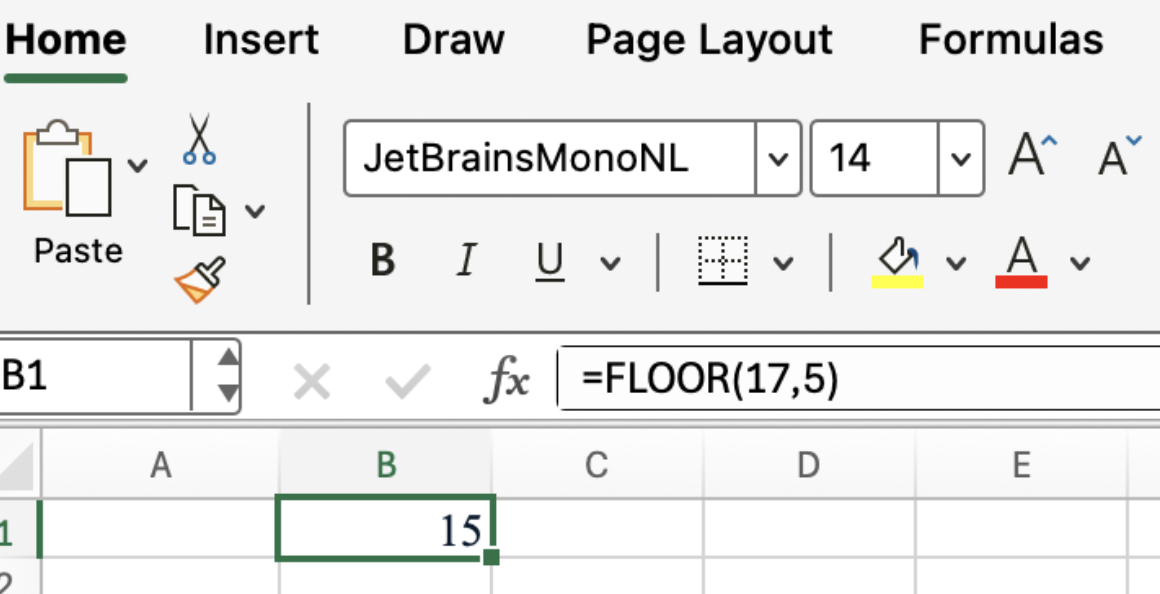The height and width of the screenshot is (594, 1160).
Task: Expand the Borders options dropdown arrow
Action: tap(783, 263)
